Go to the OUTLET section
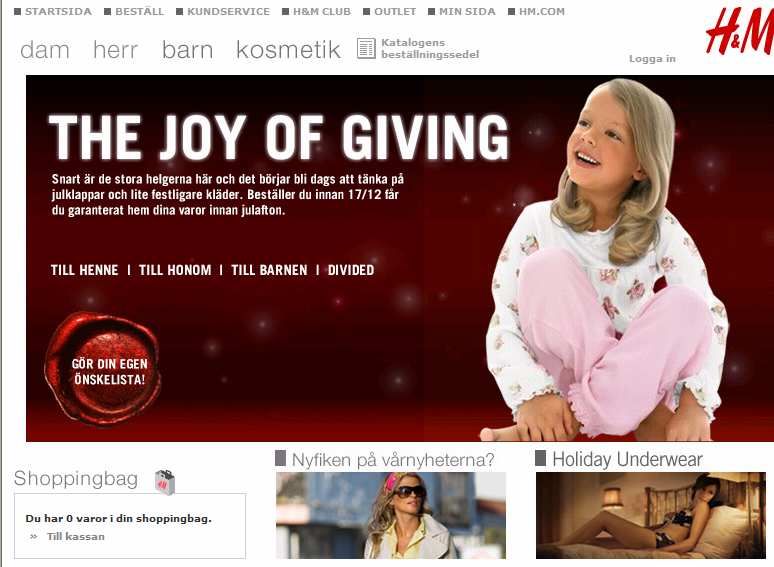This screenshot has height=567, width=774. (x=395, y=11)
